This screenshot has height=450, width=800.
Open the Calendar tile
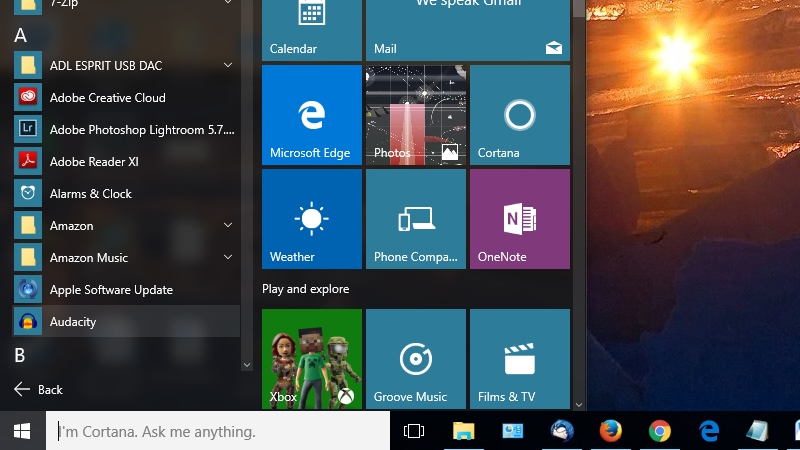(312, 30)
